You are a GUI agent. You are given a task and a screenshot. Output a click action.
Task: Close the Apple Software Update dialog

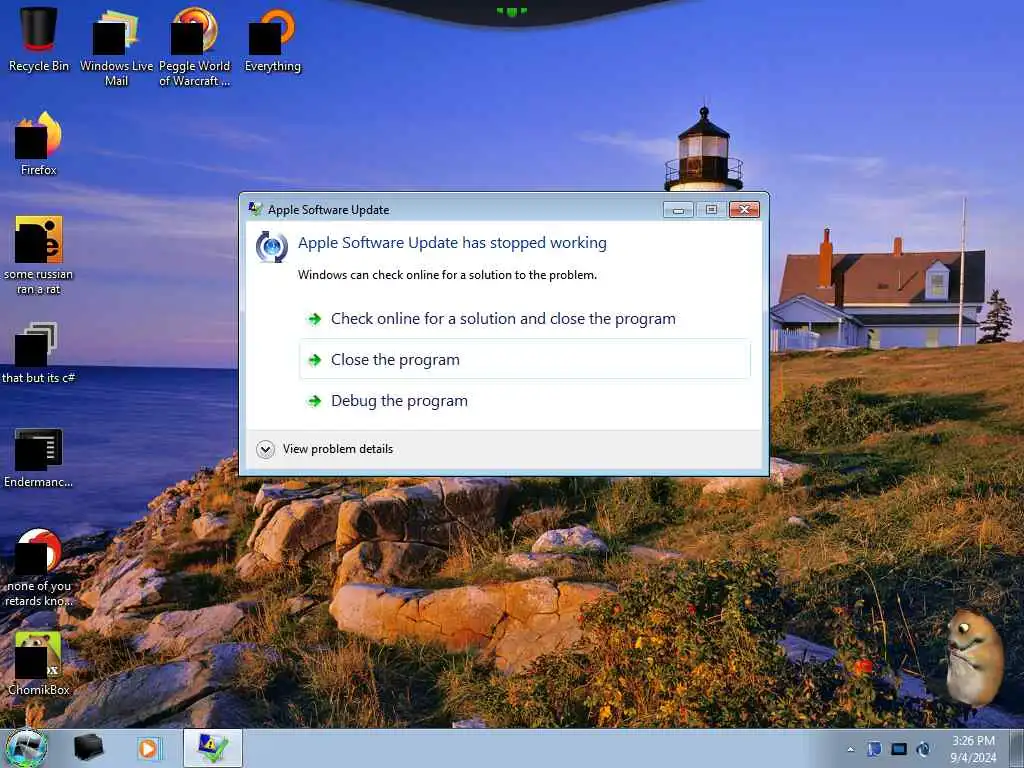pyautogui.click(x=744, y=209)
